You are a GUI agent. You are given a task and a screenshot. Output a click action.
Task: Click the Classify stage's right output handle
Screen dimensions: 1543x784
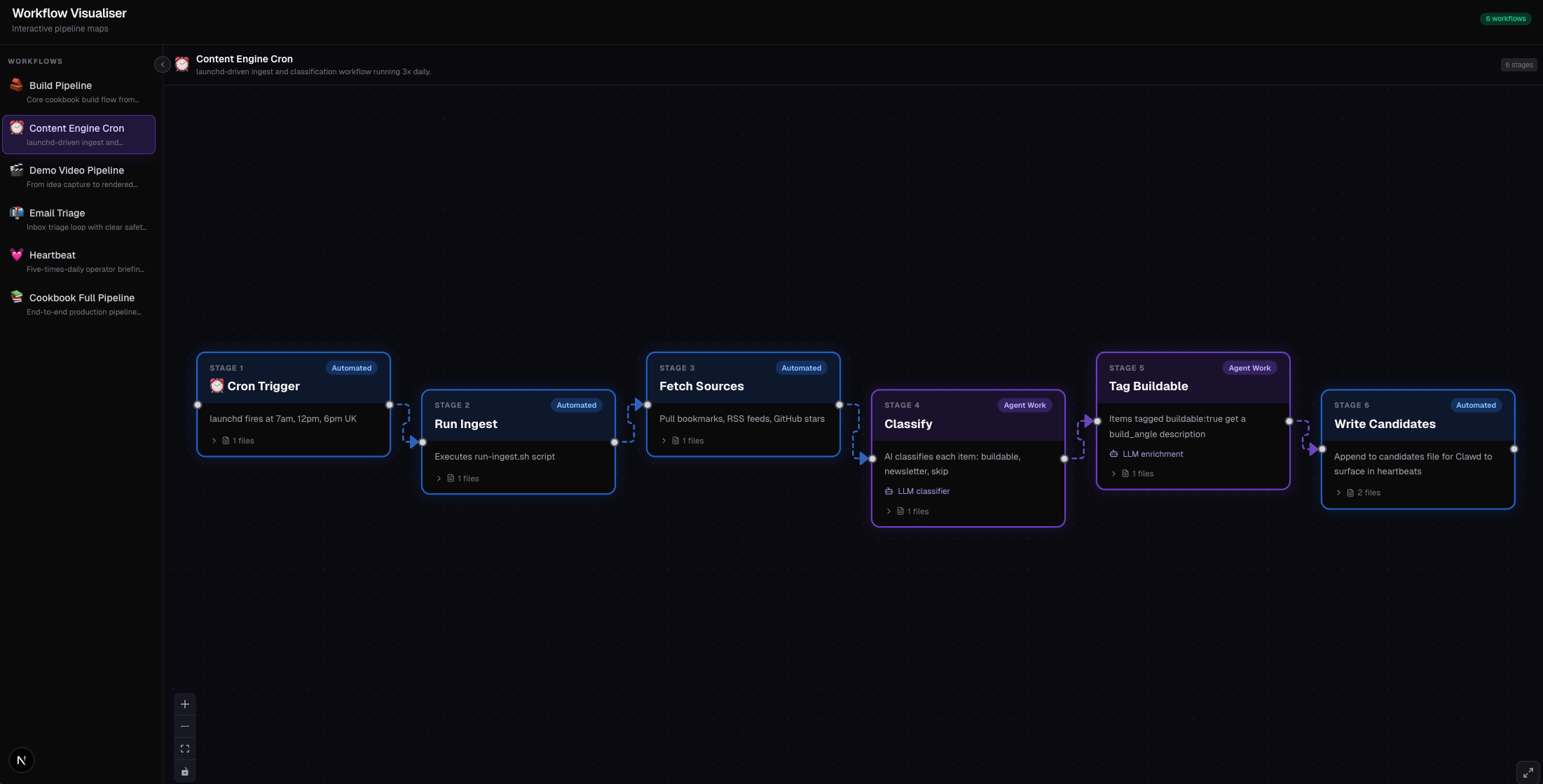(x=1064, y=459)
